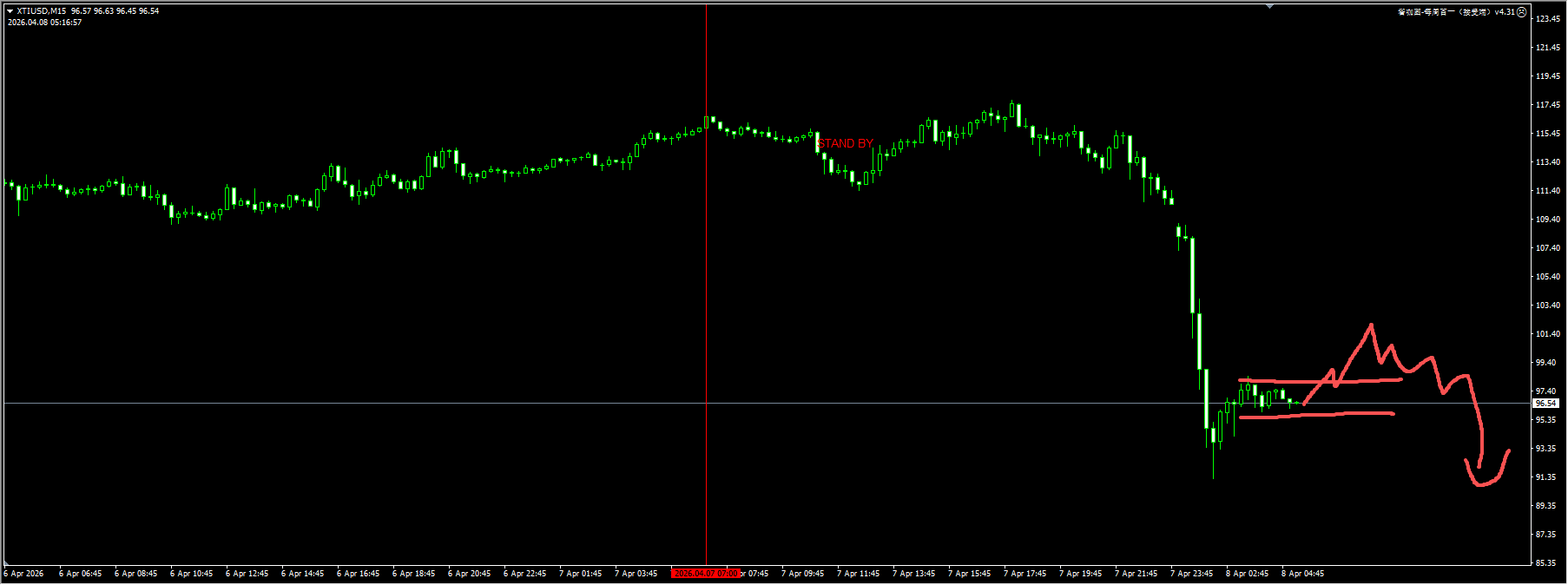
Task: Click the sad face expert advisor icon
Action: [x=1521, y=12]
